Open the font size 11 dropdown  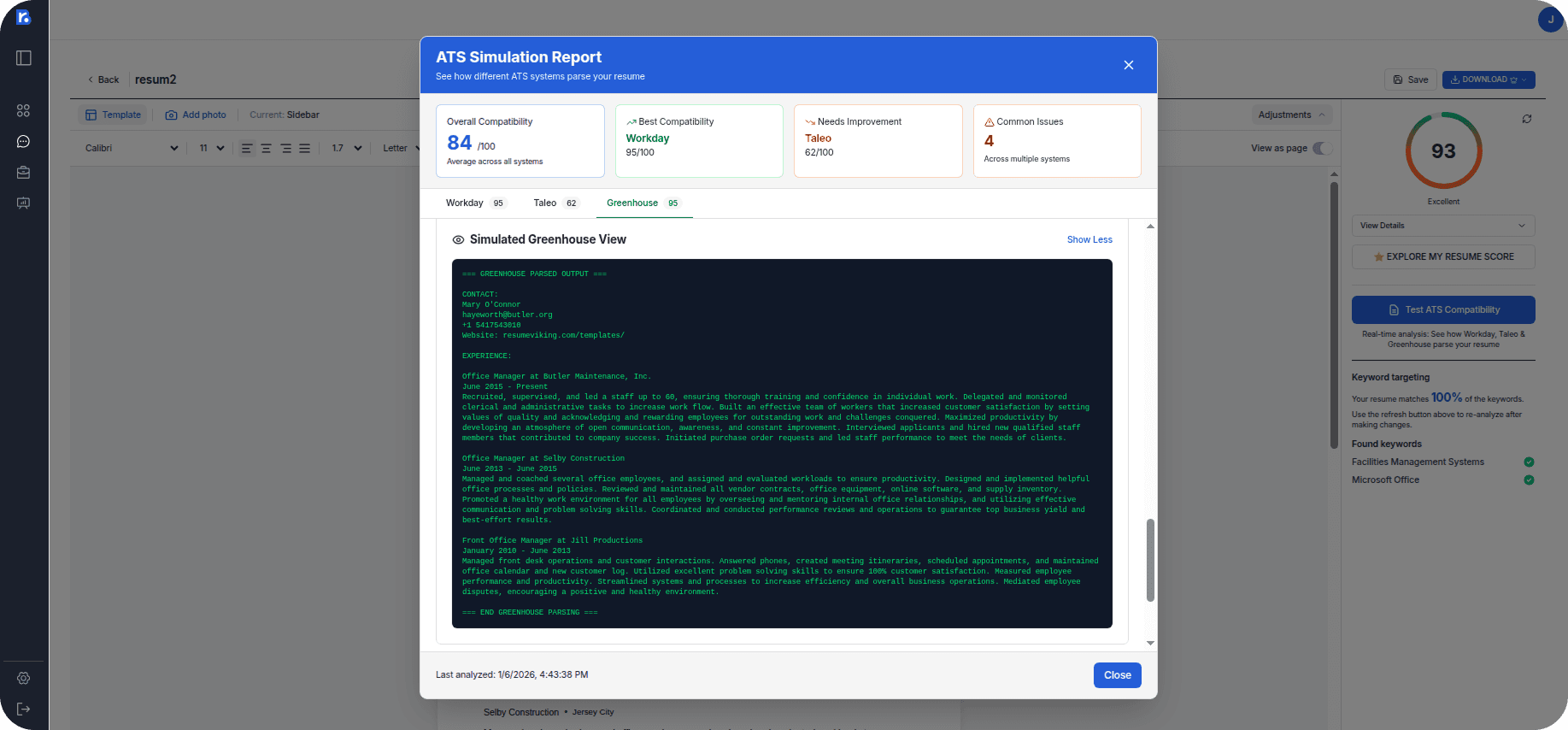click(x=211, y=148)
